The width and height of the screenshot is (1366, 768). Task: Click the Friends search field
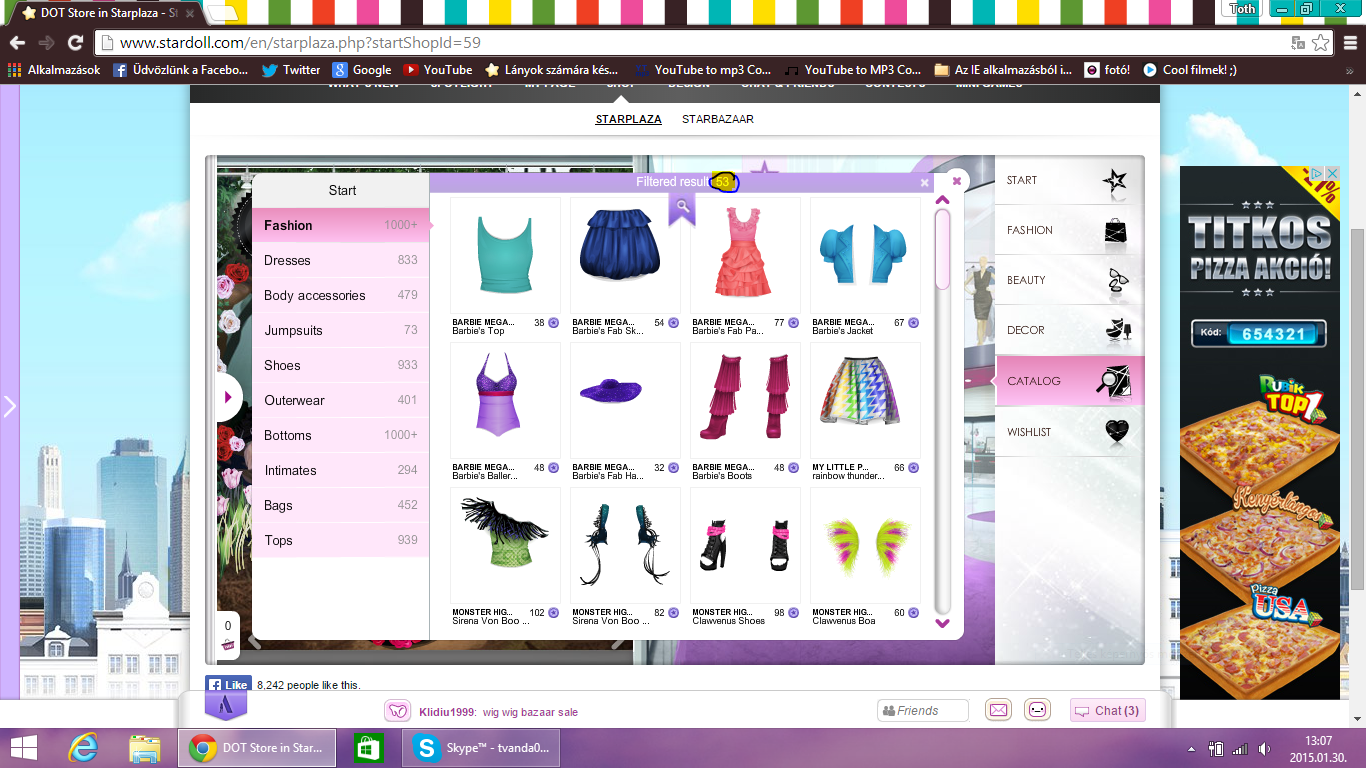(x=922, y=711)
